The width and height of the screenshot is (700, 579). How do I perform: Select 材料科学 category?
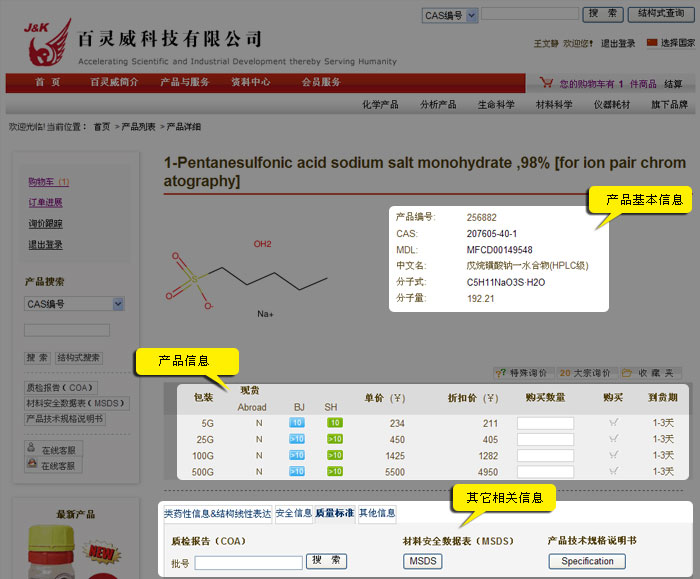(554, 105)
